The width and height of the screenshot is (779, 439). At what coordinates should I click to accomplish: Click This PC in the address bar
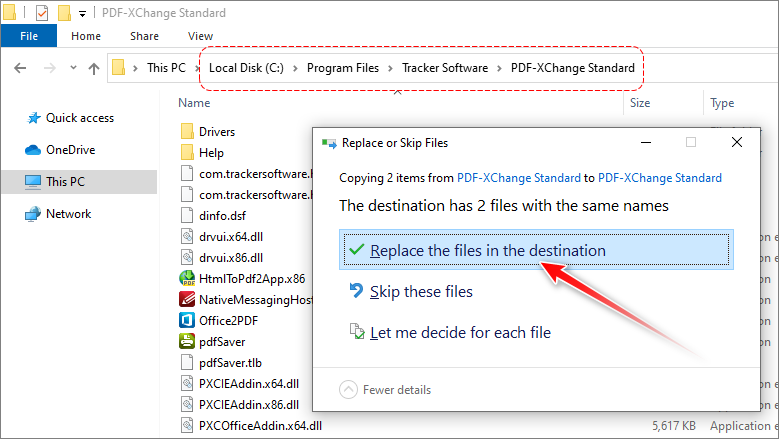point(166,68)
